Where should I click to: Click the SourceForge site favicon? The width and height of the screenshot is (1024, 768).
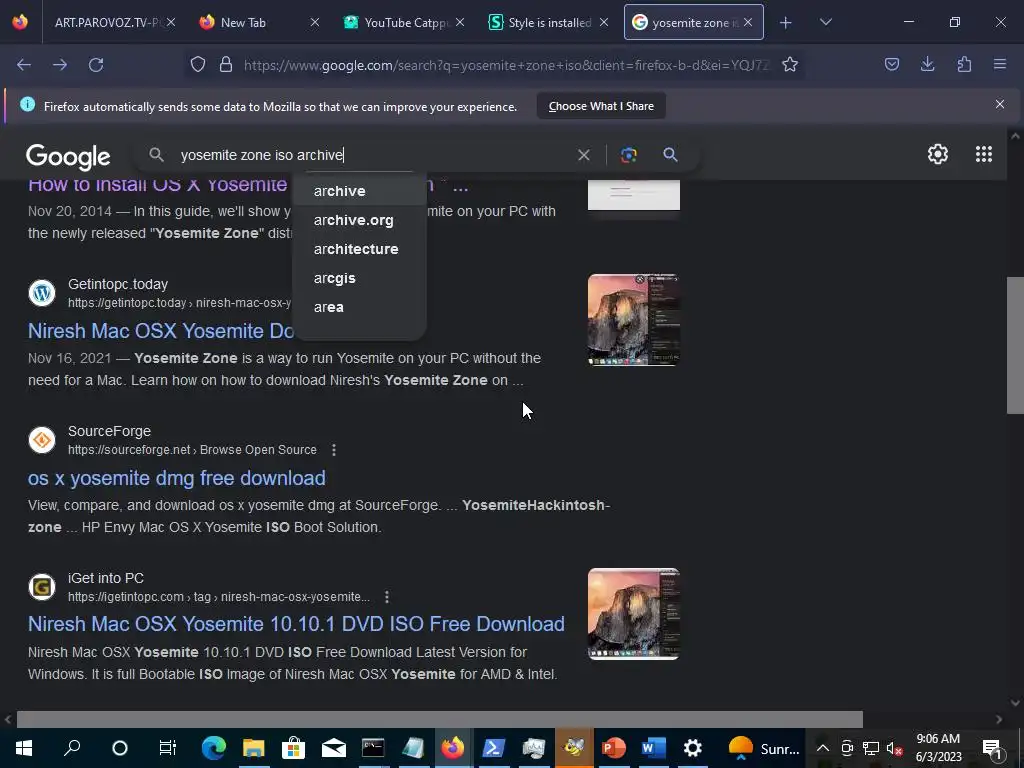42,440
